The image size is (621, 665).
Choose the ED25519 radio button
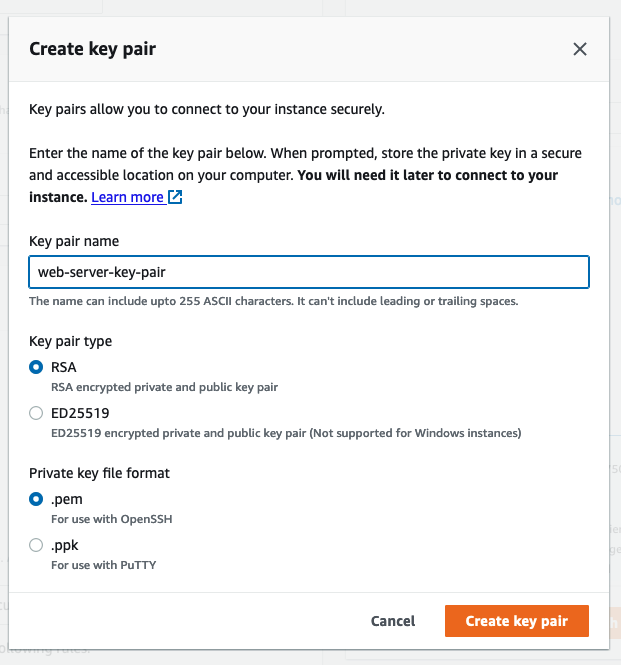(36, 412)
